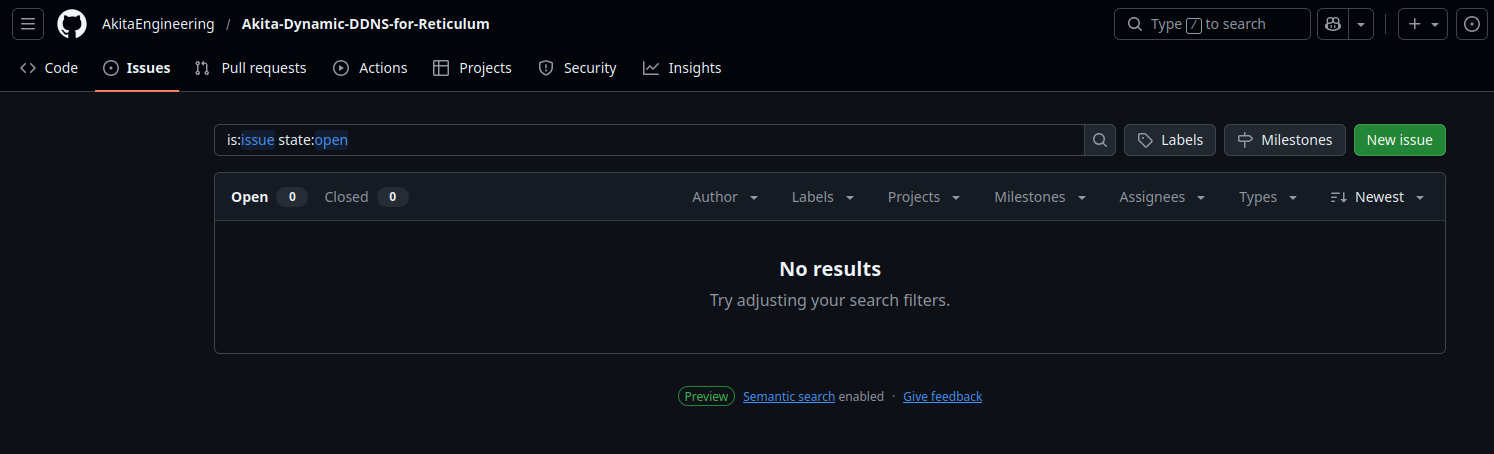Open the plus create-new dropdown
This screenshot has width=1494, height=454.
[x=1423, y=24]
